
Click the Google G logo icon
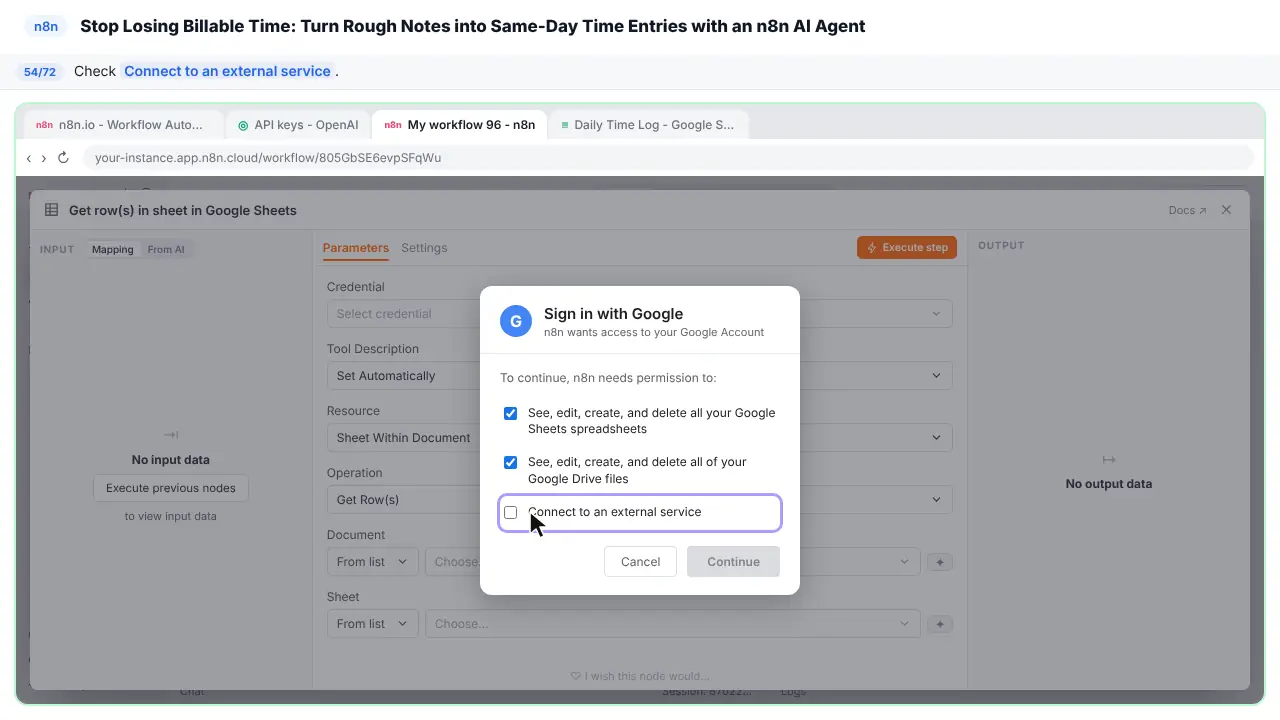point(516,321)
